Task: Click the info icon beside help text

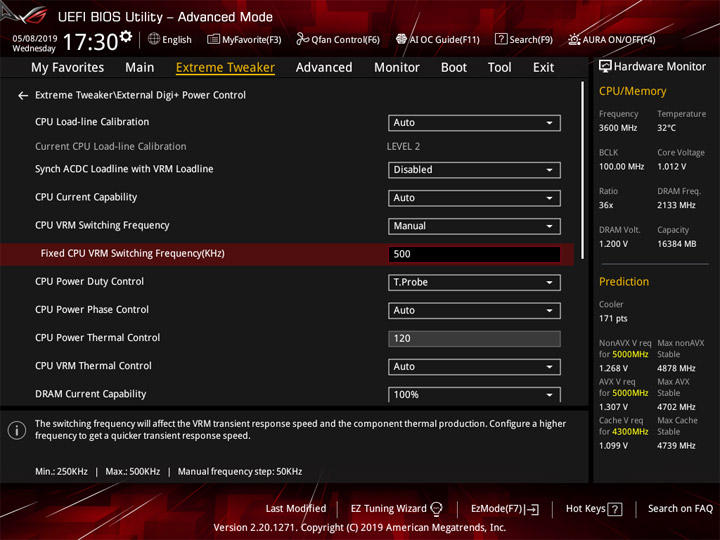Action: pyautogui.click(x=17, y=430)
